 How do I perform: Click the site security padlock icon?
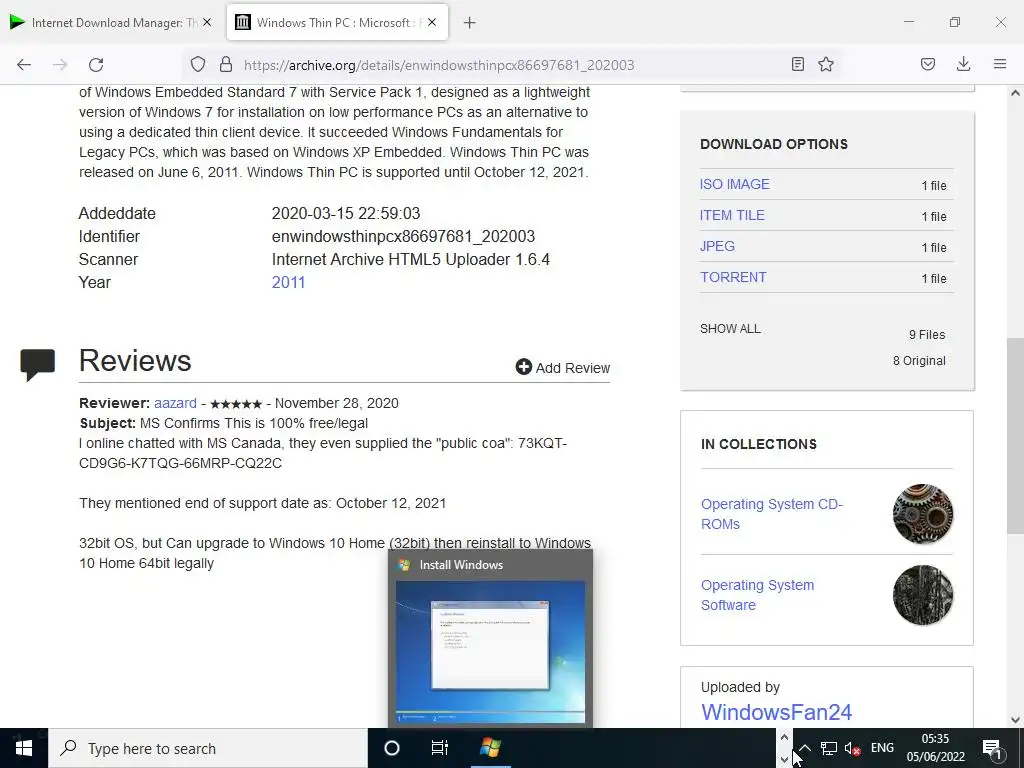click(x=226, y=64)
